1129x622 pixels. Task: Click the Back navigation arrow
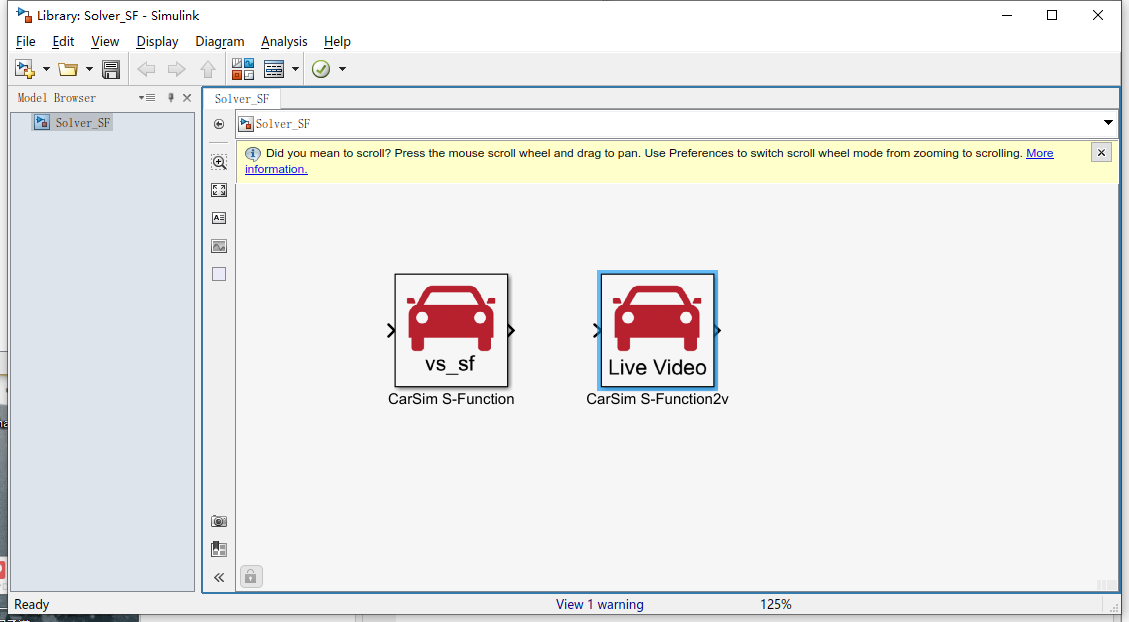pyautogui.click(x=146, y=69)
